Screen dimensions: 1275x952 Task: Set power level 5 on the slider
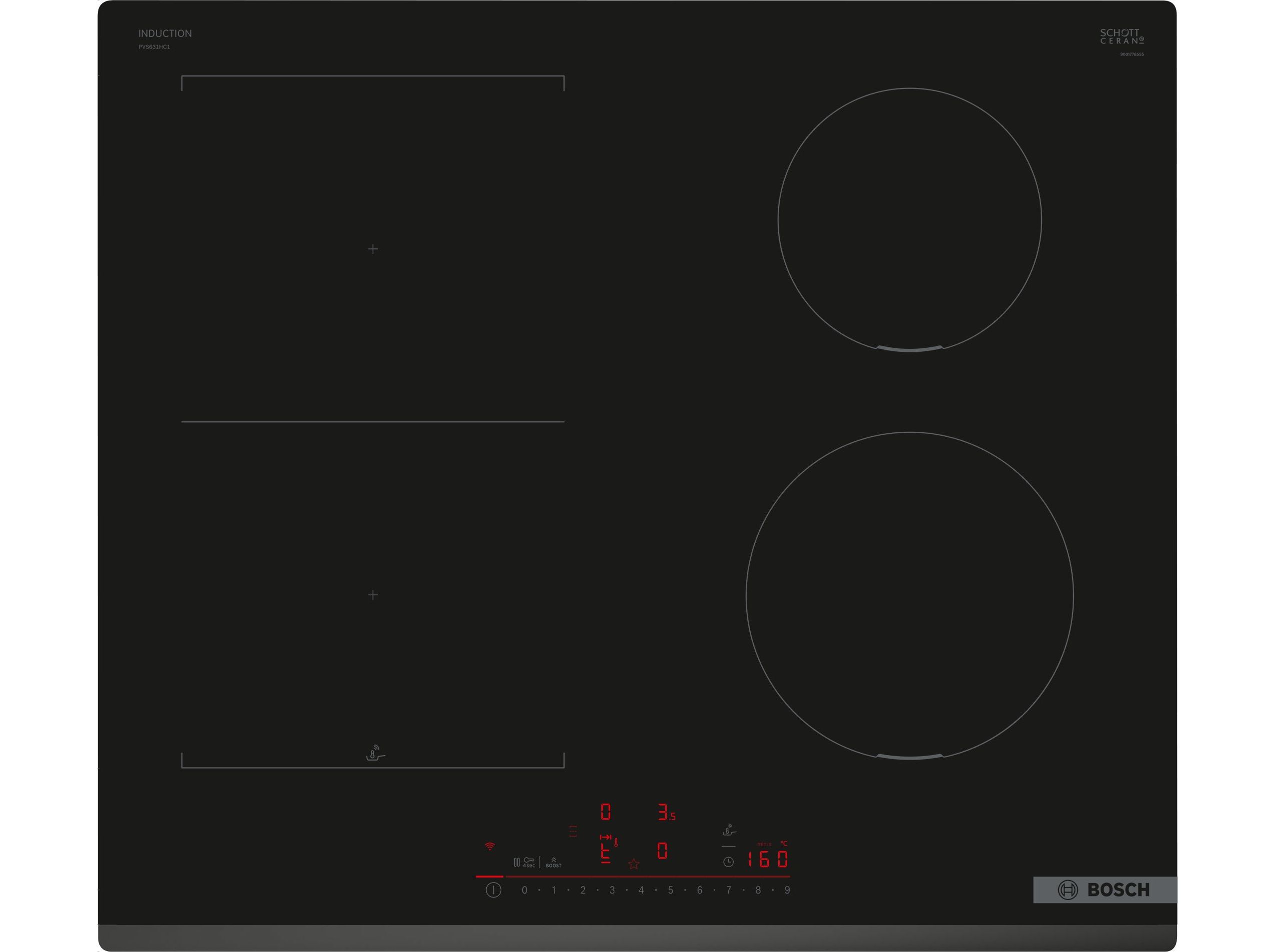(x=670, y=891)
